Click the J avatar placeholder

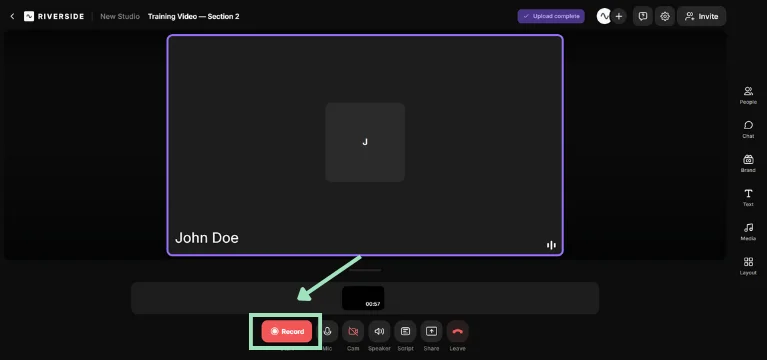(x=365, y=142)
